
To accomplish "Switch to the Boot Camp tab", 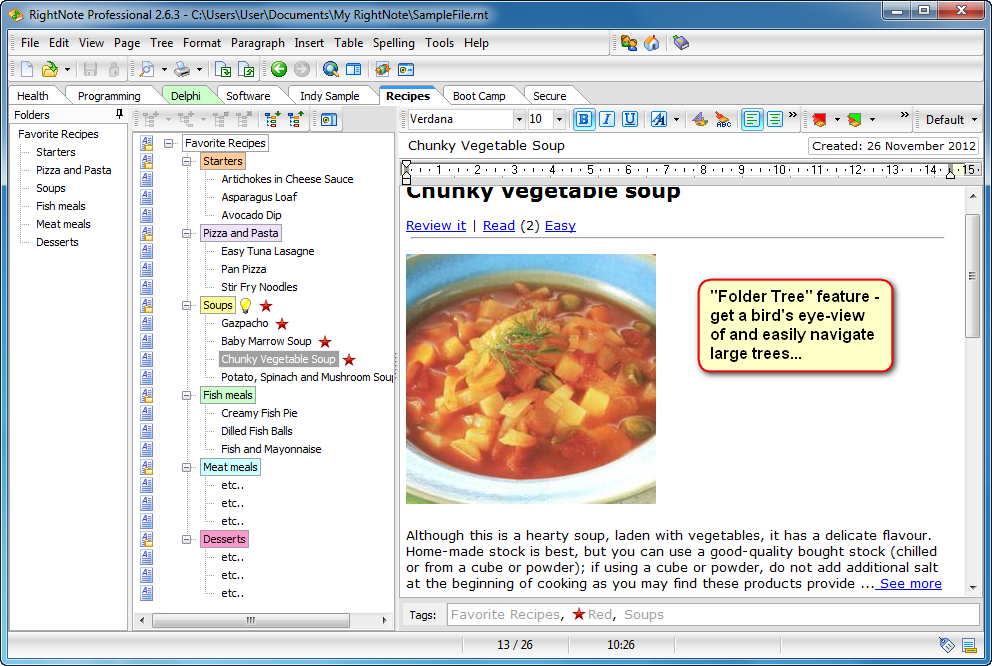I will tap(479, 96).
